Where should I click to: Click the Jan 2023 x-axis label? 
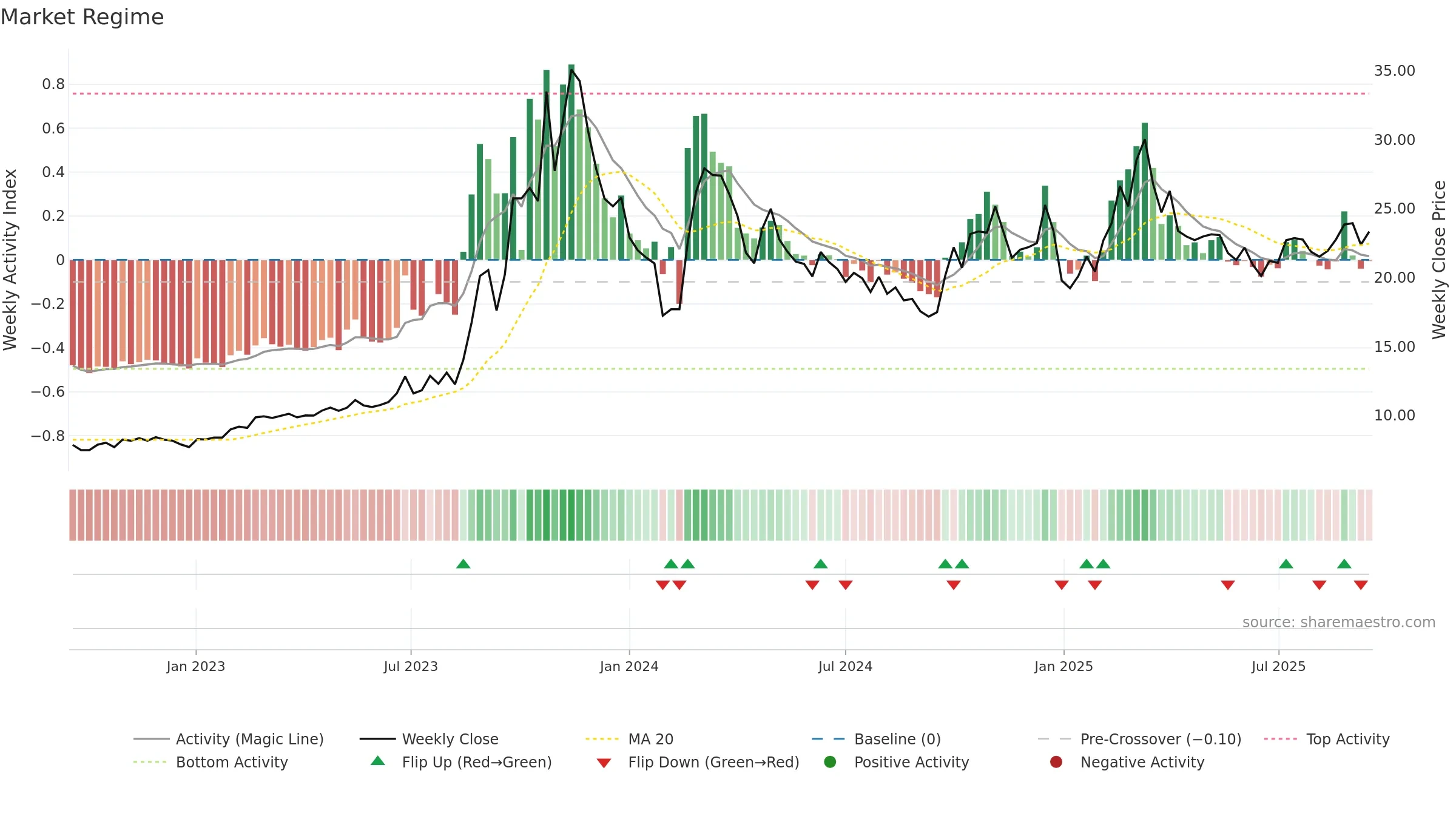[196, 666]
